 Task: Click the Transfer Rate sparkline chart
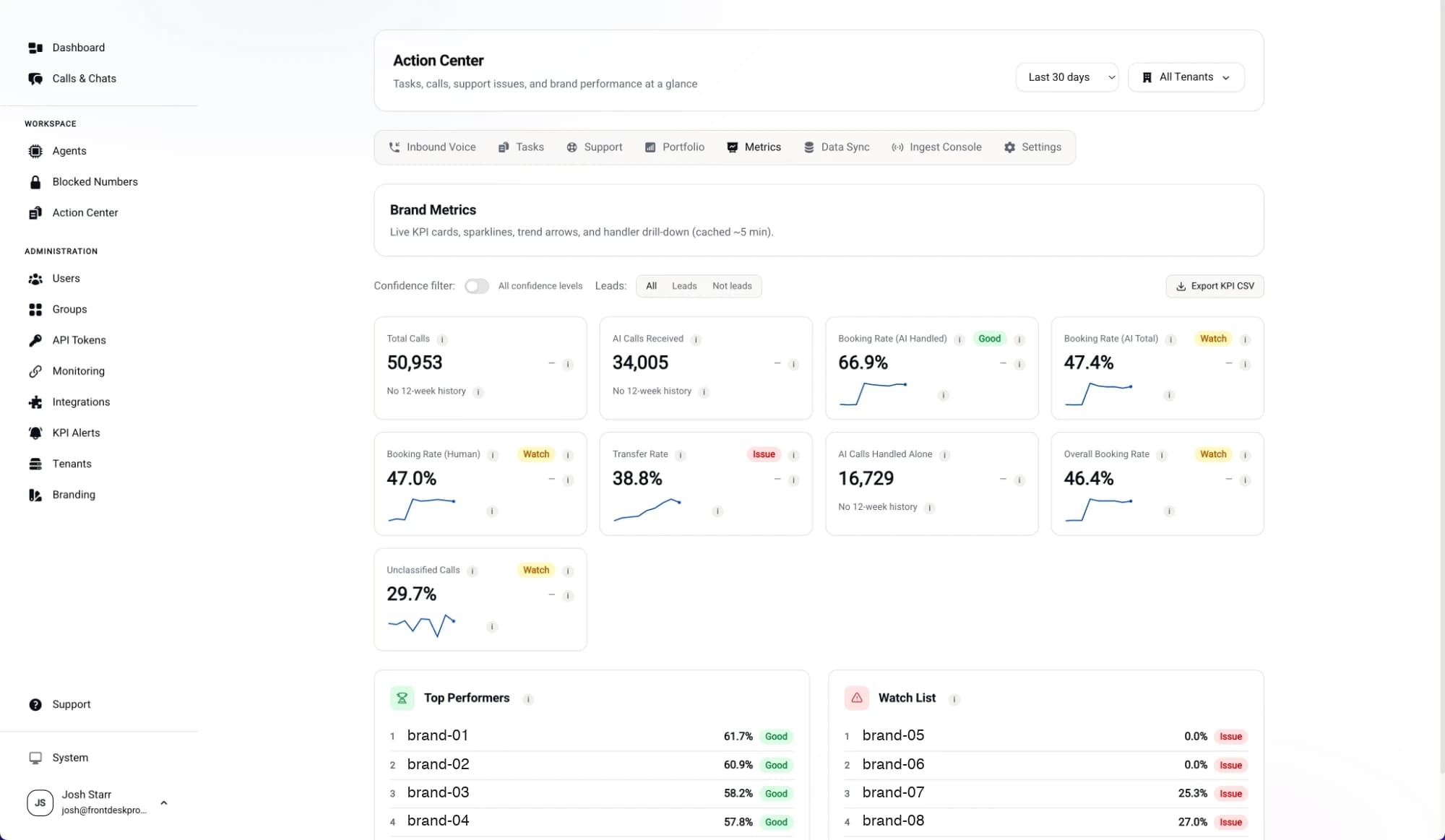(x=647, y=510)
